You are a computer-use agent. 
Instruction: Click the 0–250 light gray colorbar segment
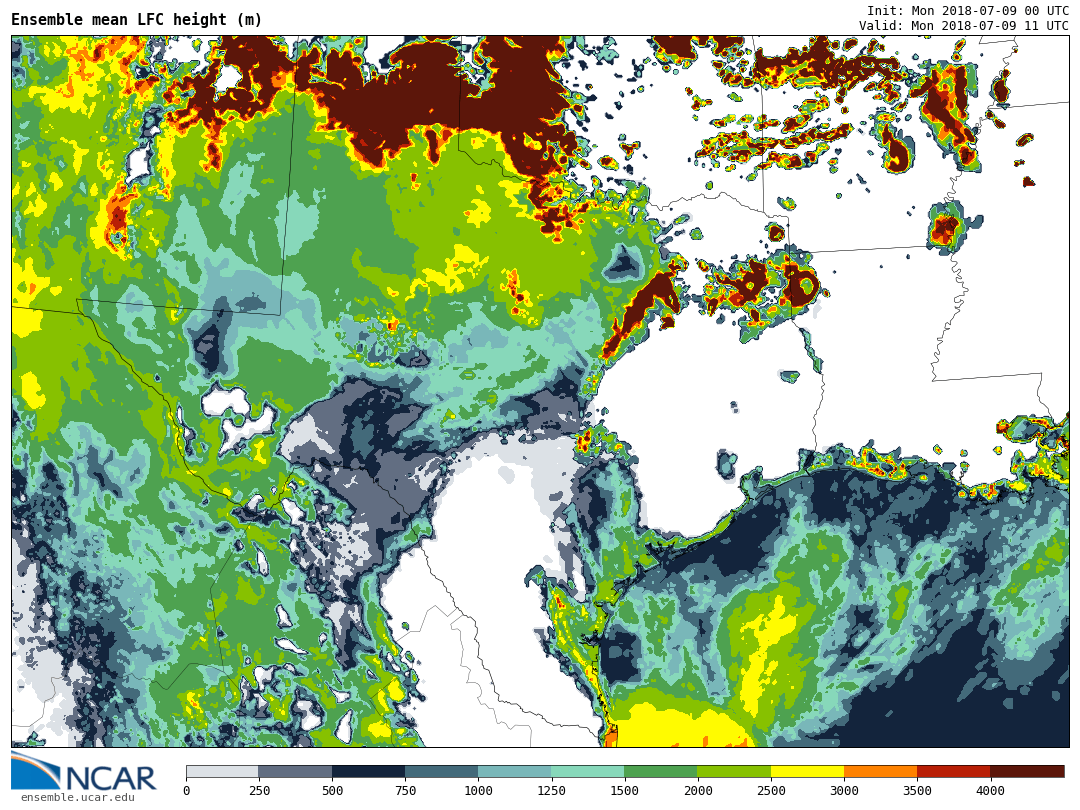tap(222, 772)
